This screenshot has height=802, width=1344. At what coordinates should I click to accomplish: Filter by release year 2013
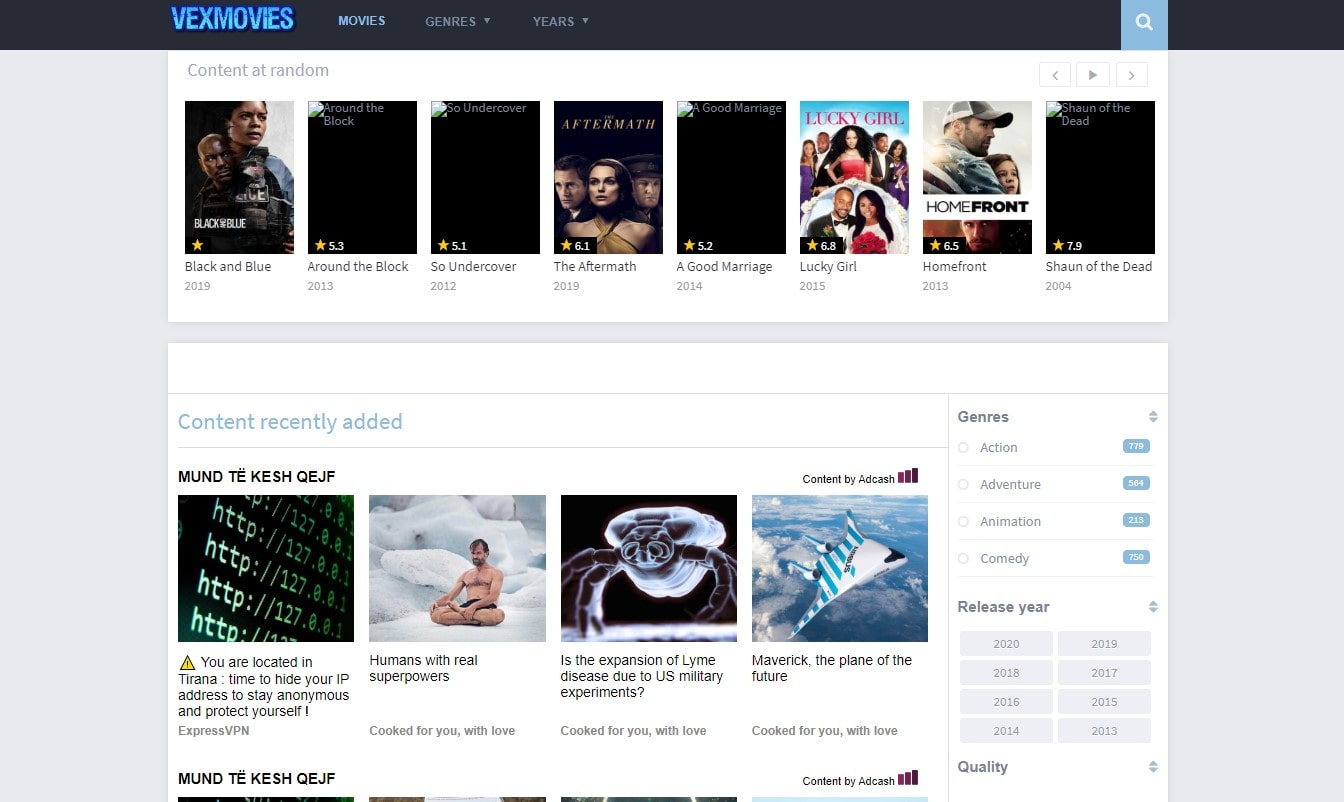(1104, 731)
